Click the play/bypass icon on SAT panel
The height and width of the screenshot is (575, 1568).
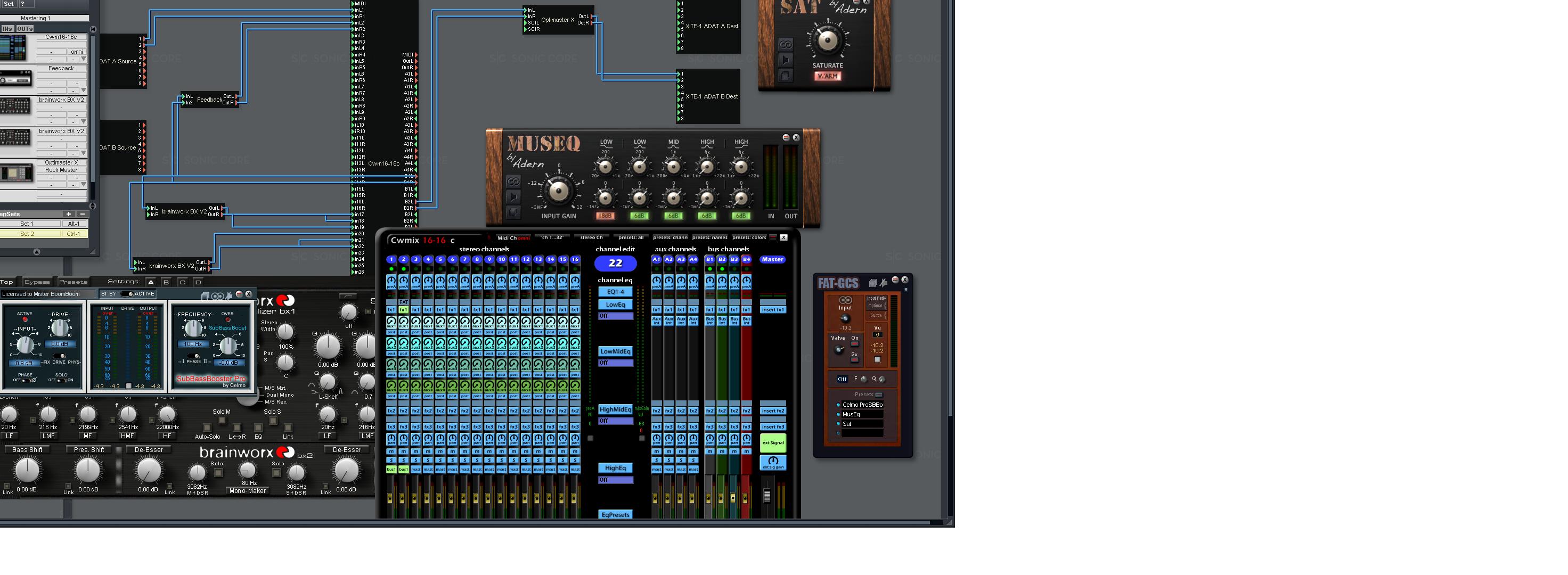785,60
